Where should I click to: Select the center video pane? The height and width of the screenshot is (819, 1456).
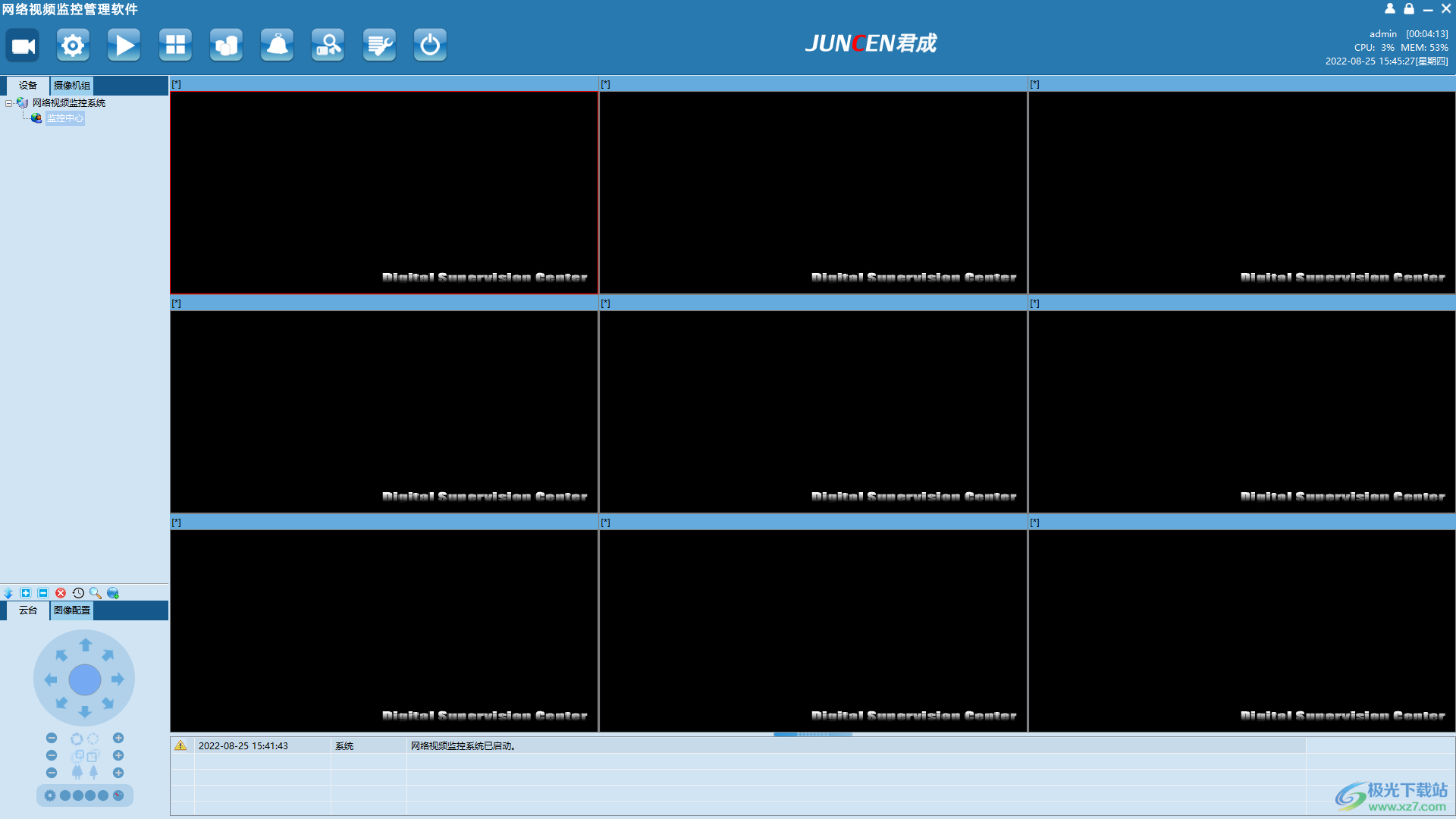pyautogui.click(x=813, y=412)
